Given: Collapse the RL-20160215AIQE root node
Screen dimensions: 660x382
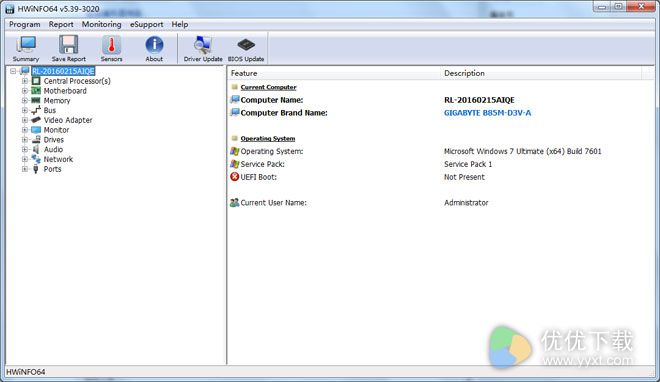Looking at the screenshot, I should (x=13, y=71).
